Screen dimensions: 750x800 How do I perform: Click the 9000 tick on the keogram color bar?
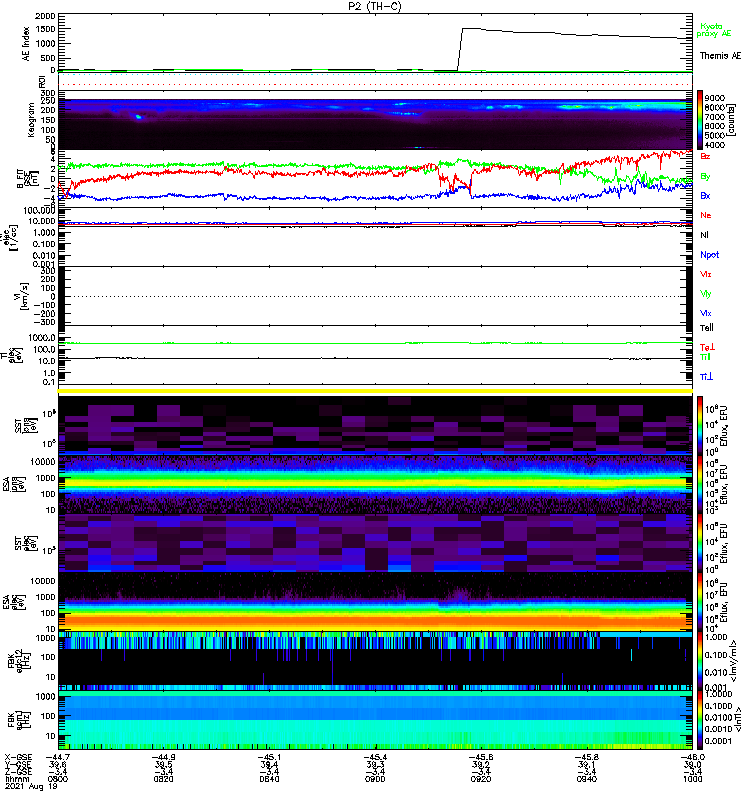pyautogui.click(x=715, y=98)
